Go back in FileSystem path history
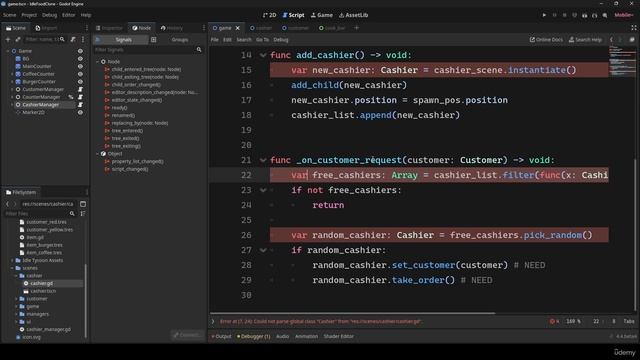 (7, 204)
